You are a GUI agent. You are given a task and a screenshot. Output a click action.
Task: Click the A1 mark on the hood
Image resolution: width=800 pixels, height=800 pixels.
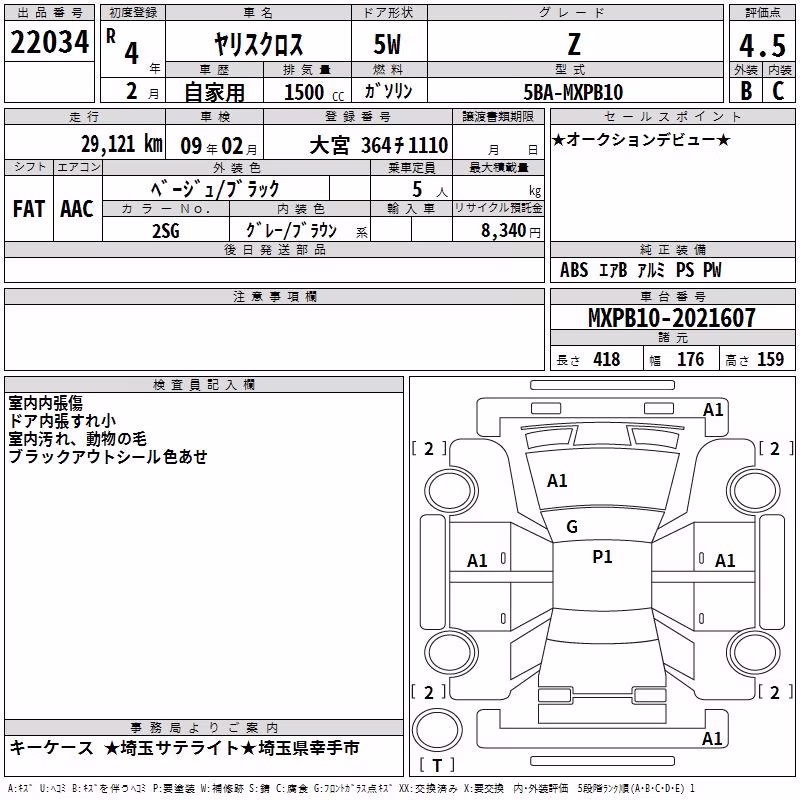557,481
